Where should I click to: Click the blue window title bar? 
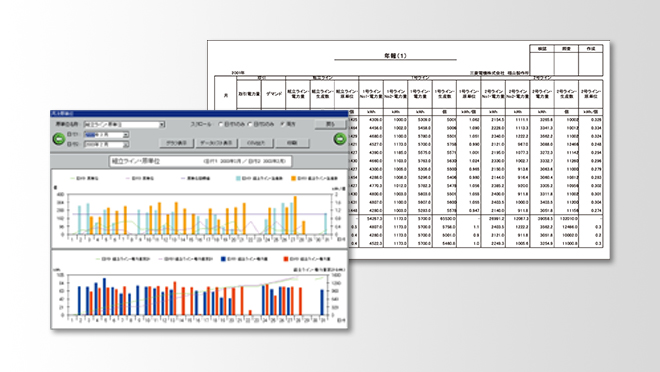pyautogui.click(x=199, y=113)
